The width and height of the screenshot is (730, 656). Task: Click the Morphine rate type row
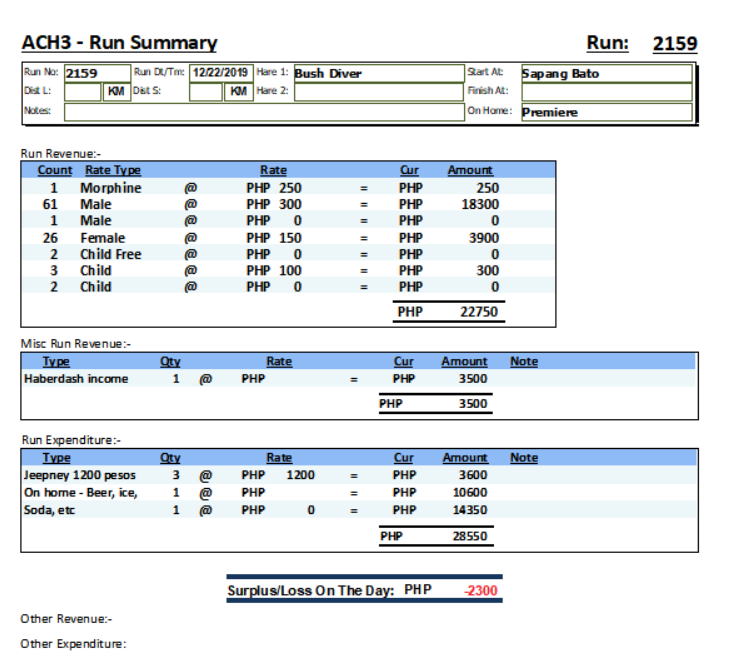pos(110,188)
